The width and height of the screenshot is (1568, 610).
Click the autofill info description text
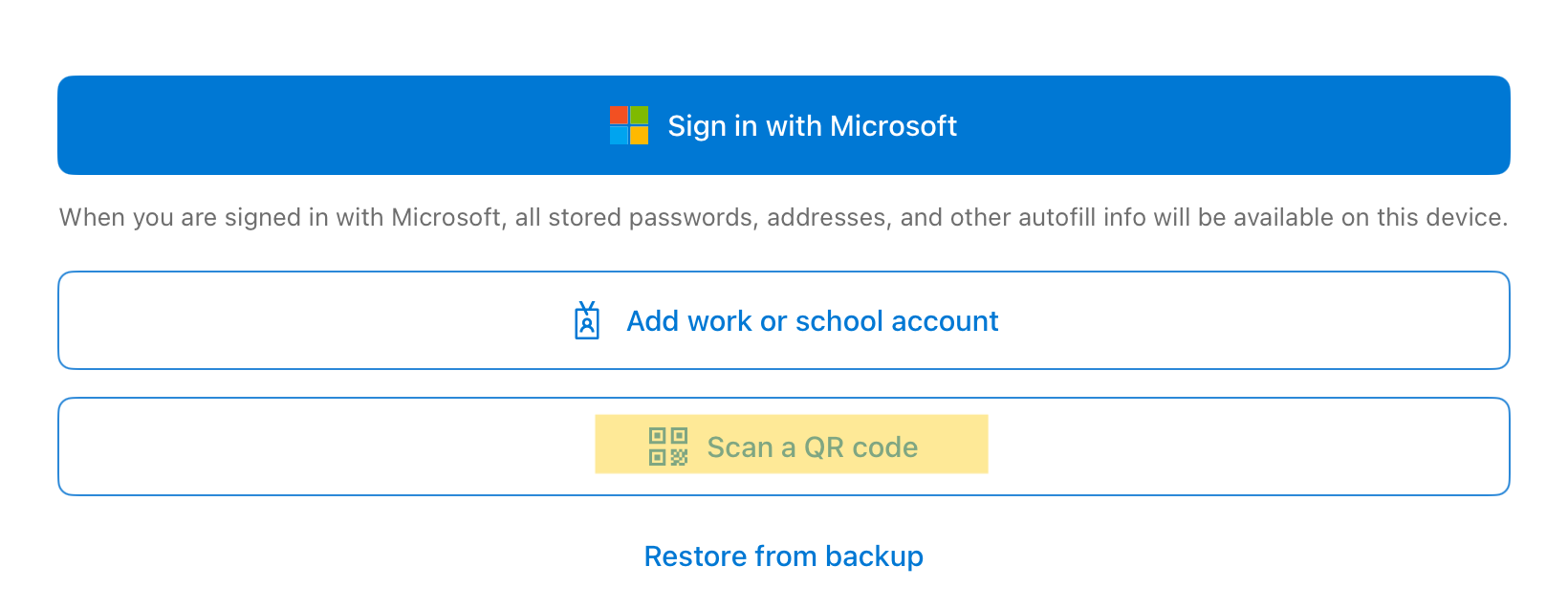tap(783, 218)
